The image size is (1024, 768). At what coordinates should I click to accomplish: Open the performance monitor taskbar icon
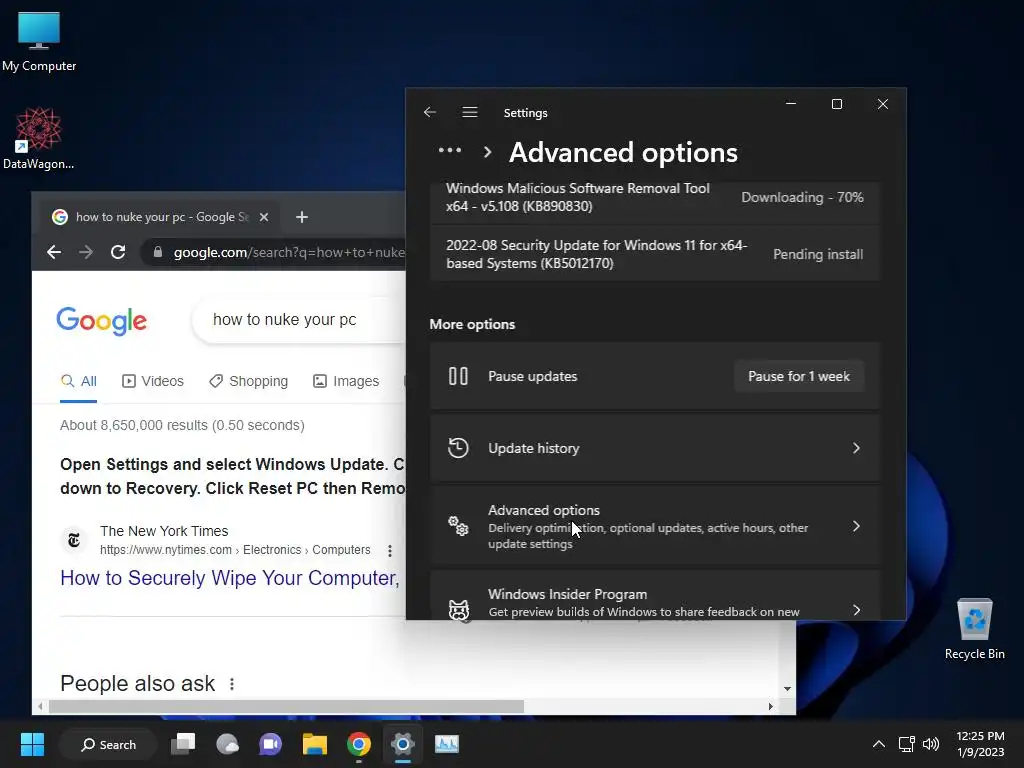[447, 744]
